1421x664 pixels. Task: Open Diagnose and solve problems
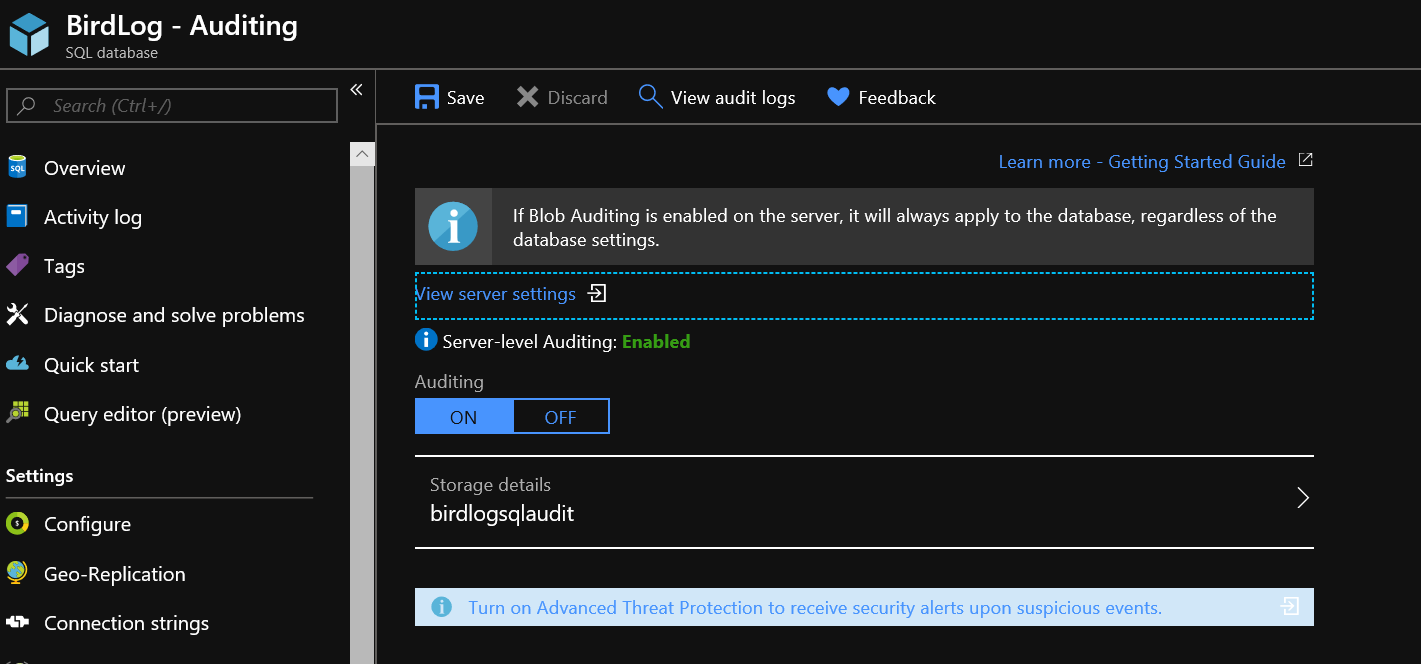point(174,315)
